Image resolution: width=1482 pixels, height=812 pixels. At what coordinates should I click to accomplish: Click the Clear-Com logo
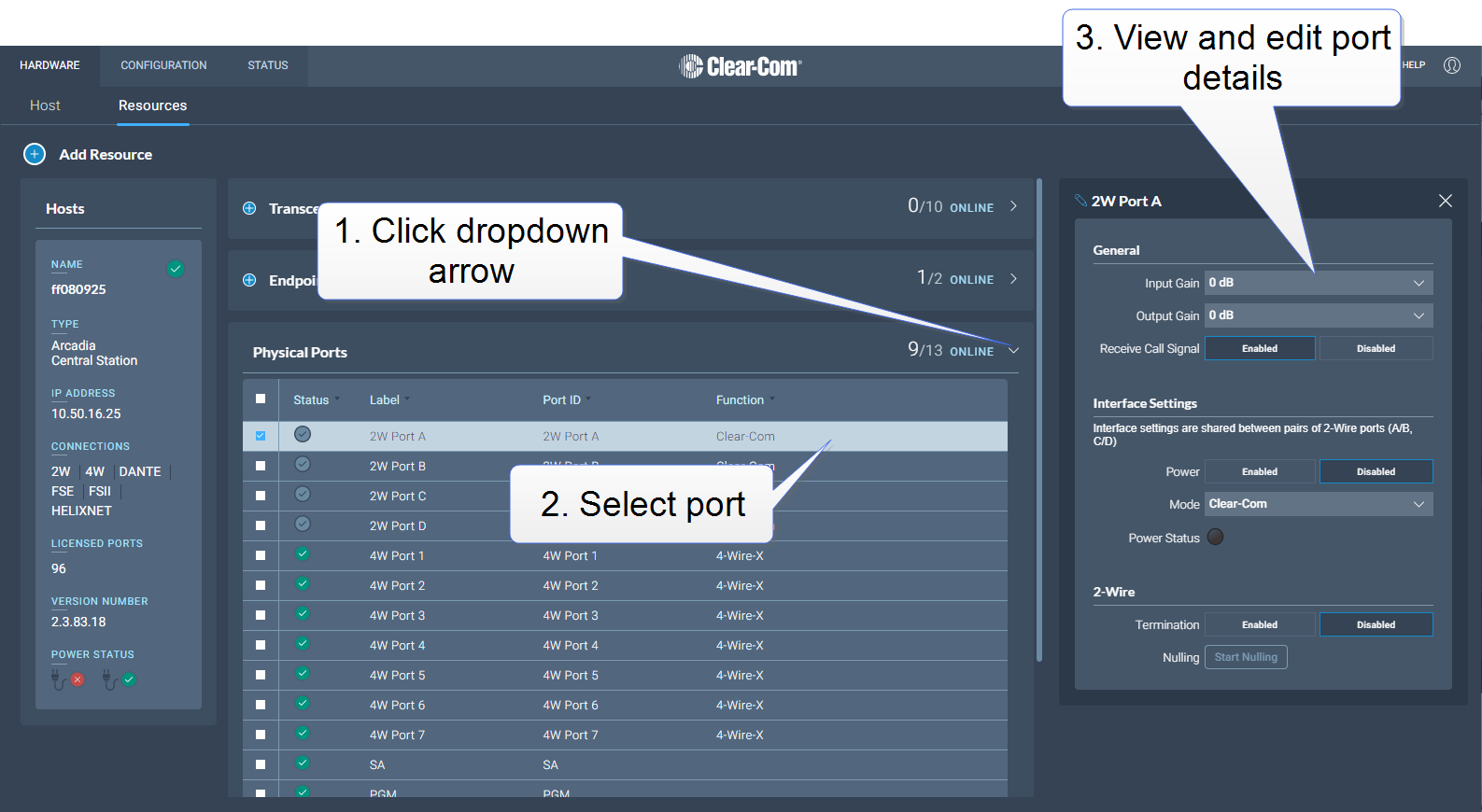[740, 66]
